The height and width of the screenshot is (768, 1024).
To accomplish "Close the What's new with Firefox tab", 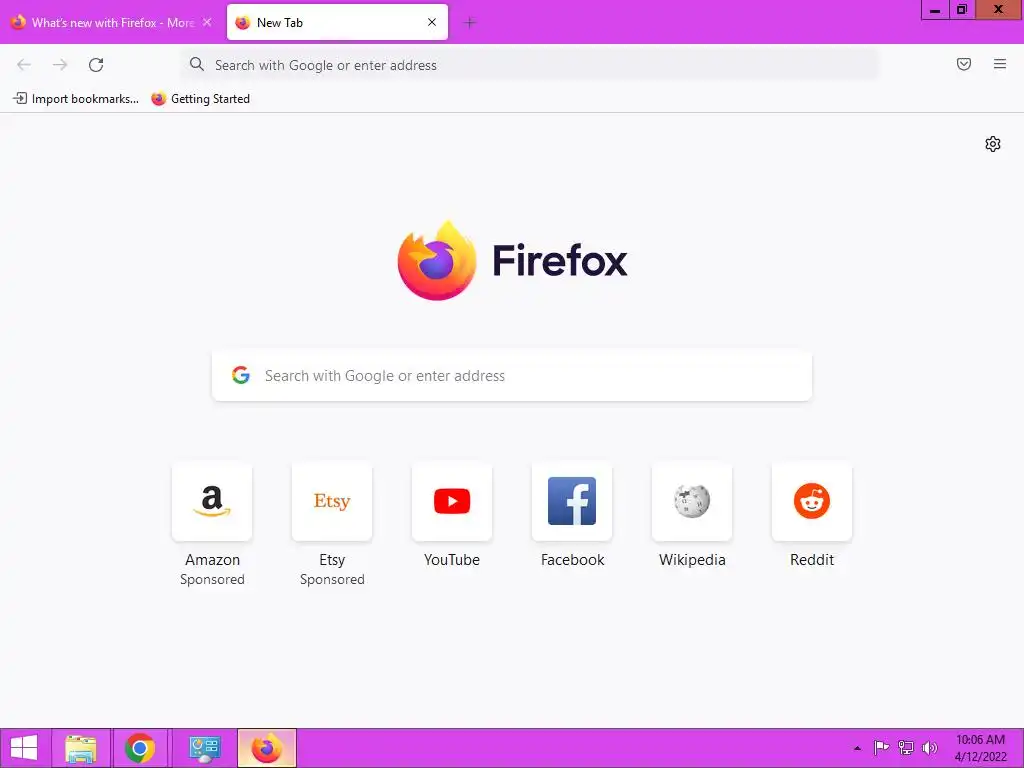I will click(207, 22).
